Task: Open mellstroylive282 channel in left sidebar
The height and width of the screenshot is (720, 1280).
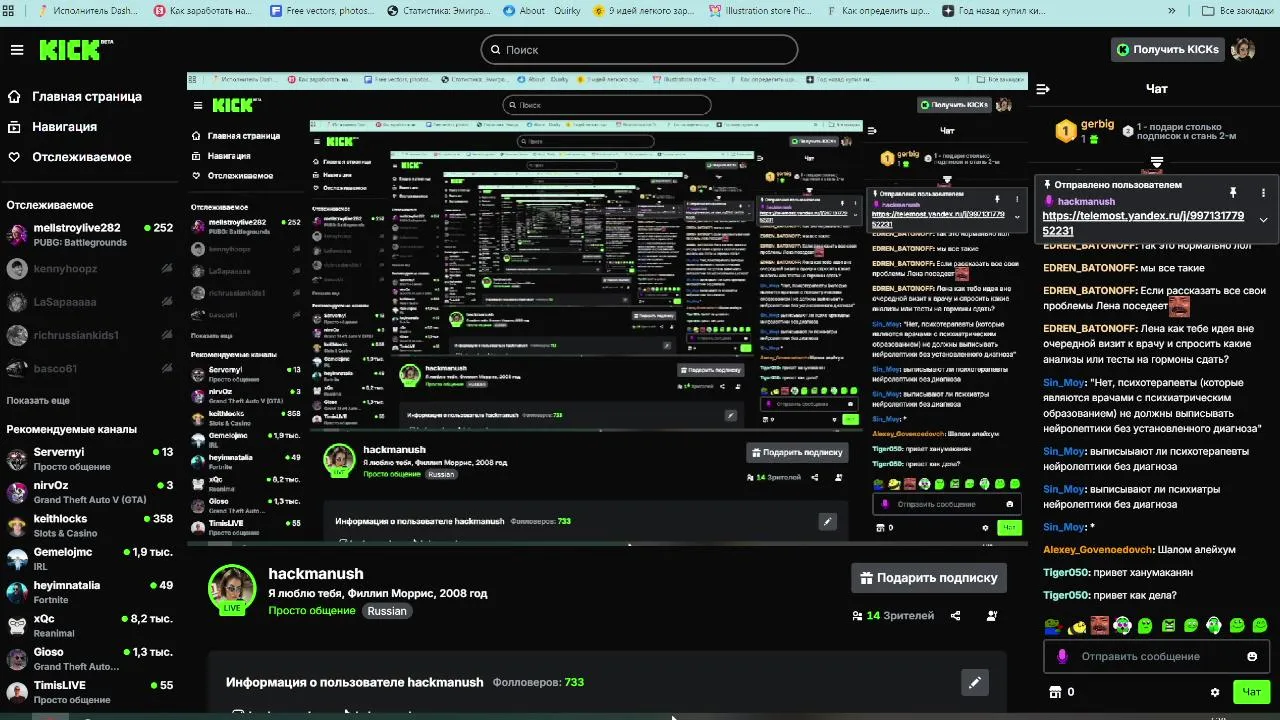Action: coord(90,235)
